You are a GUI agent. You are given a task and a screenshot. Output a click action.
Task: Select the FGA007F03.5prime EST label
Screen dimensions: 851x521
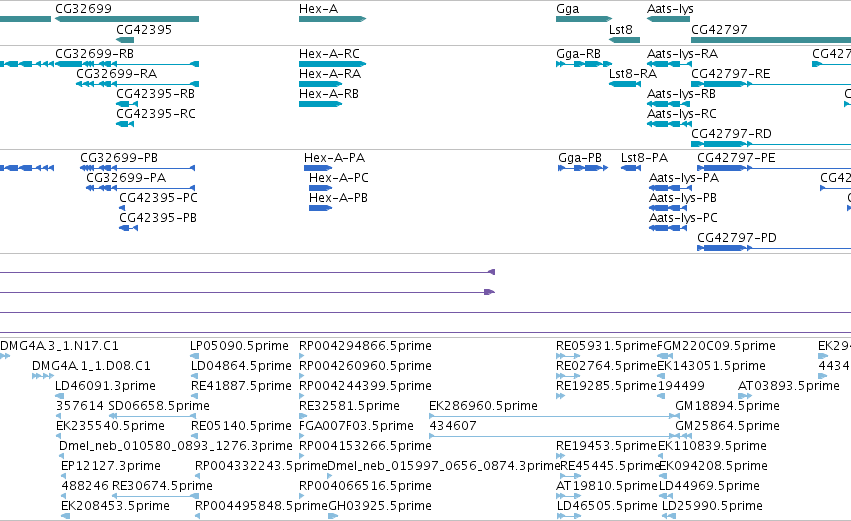pos(357,427)
